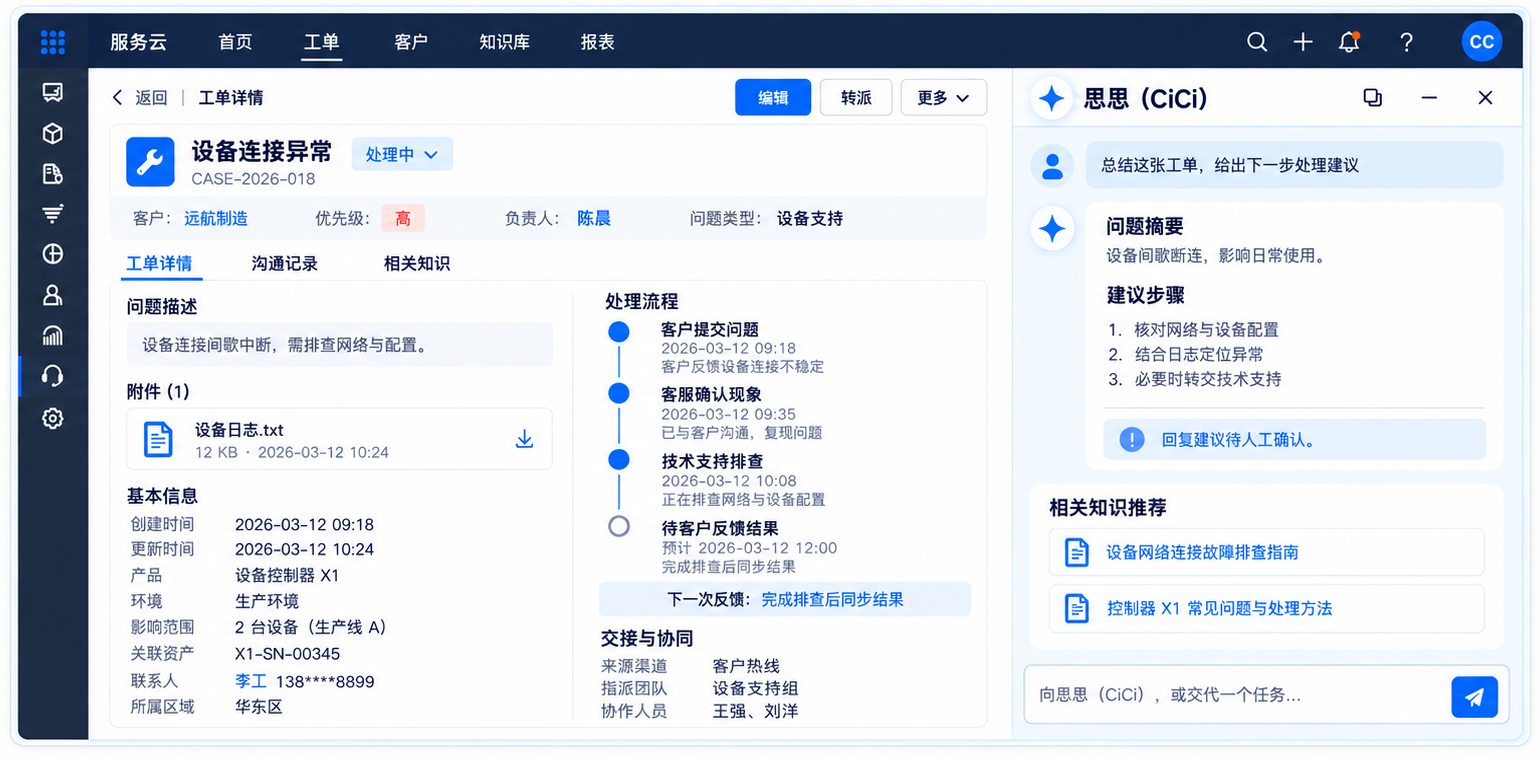The height and width of the screenshot is (759, 1540).
Task: Select the 工单详情 tab
Action: [x=159, y=264]
